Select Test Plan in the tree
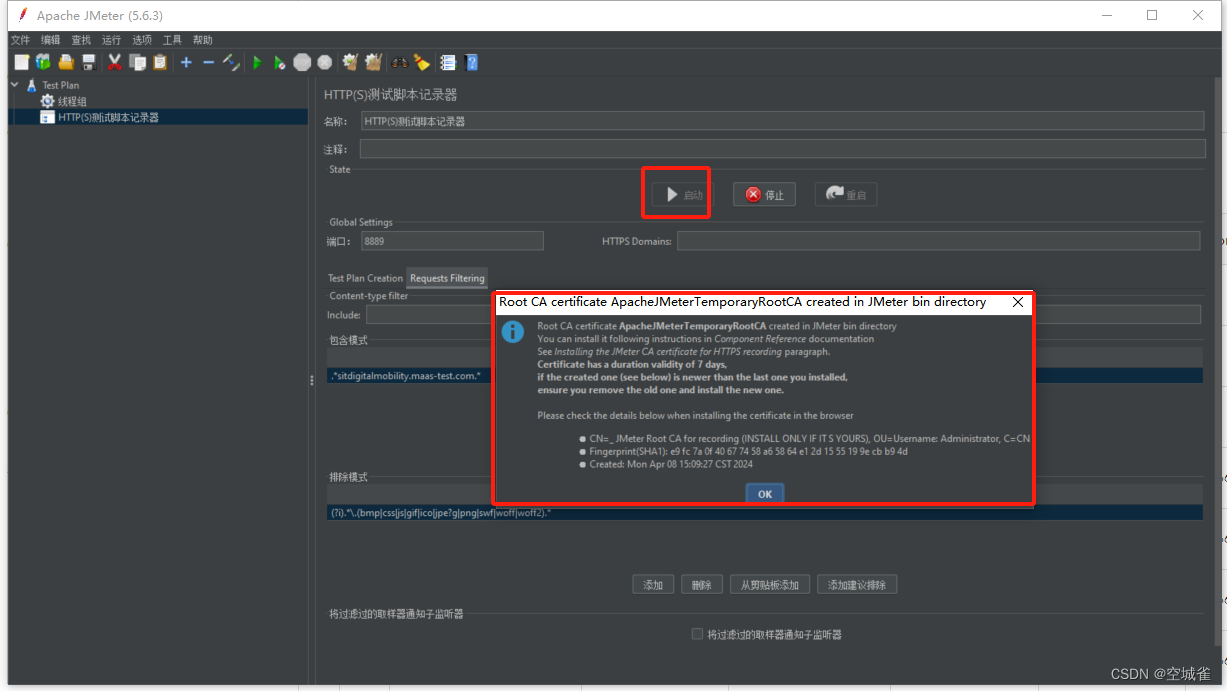 point(60,85)
